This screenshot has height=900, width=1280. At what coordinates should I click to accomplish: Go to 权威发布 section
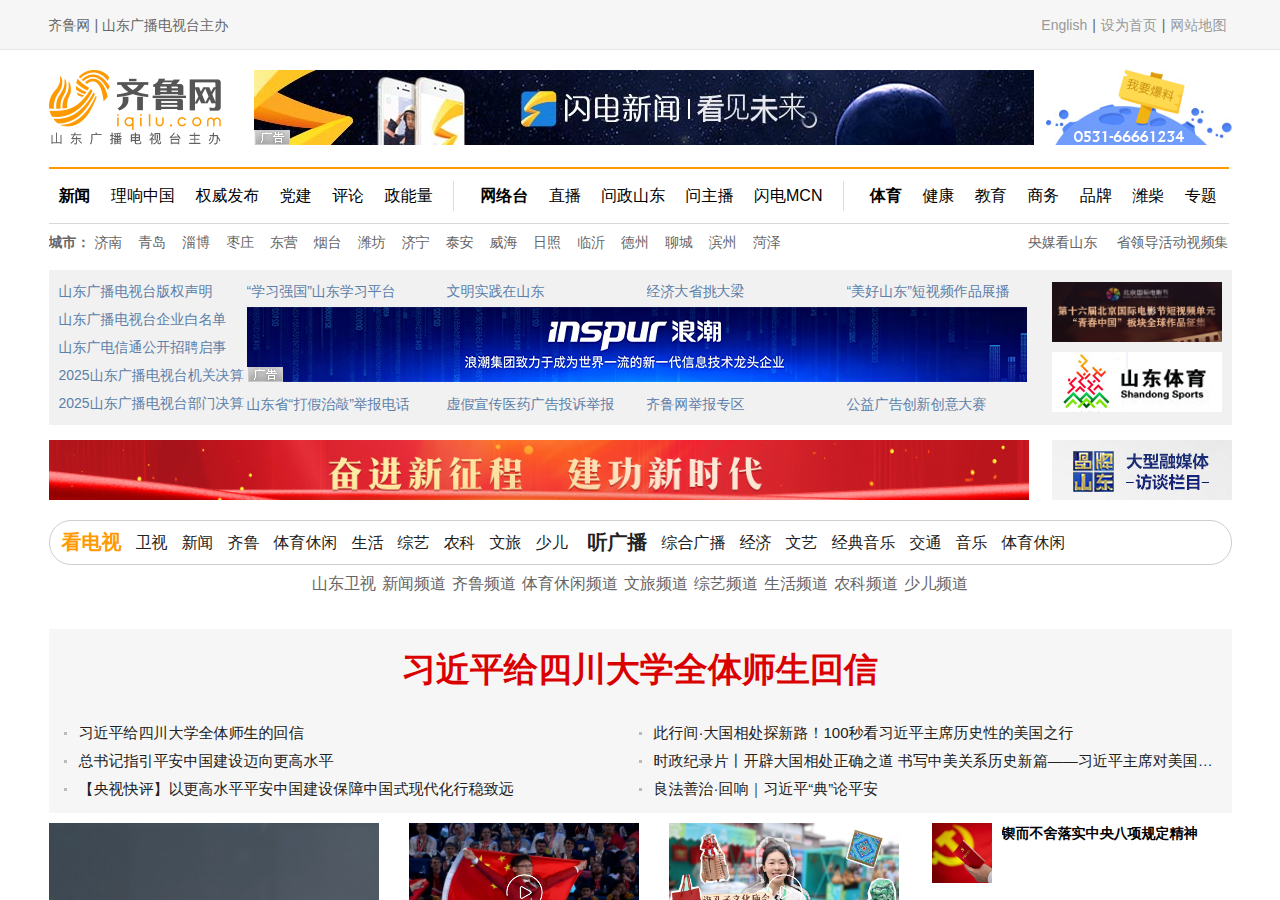click(x=227, y=196)
